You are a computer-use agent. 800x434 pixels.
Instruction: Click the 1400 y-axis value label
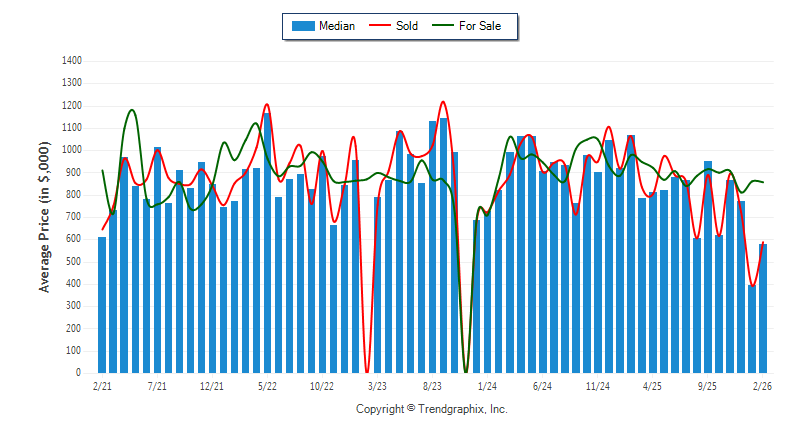click(71, 60)
